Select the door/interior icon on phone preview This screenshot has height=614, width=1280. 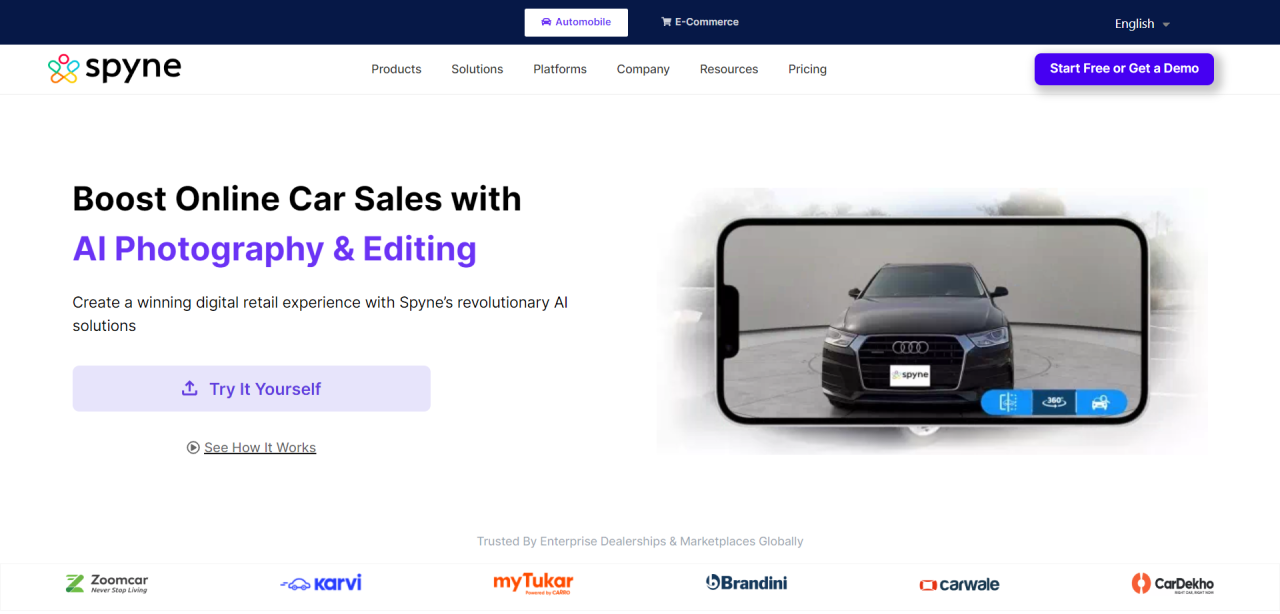click(x=1007, y=402)
